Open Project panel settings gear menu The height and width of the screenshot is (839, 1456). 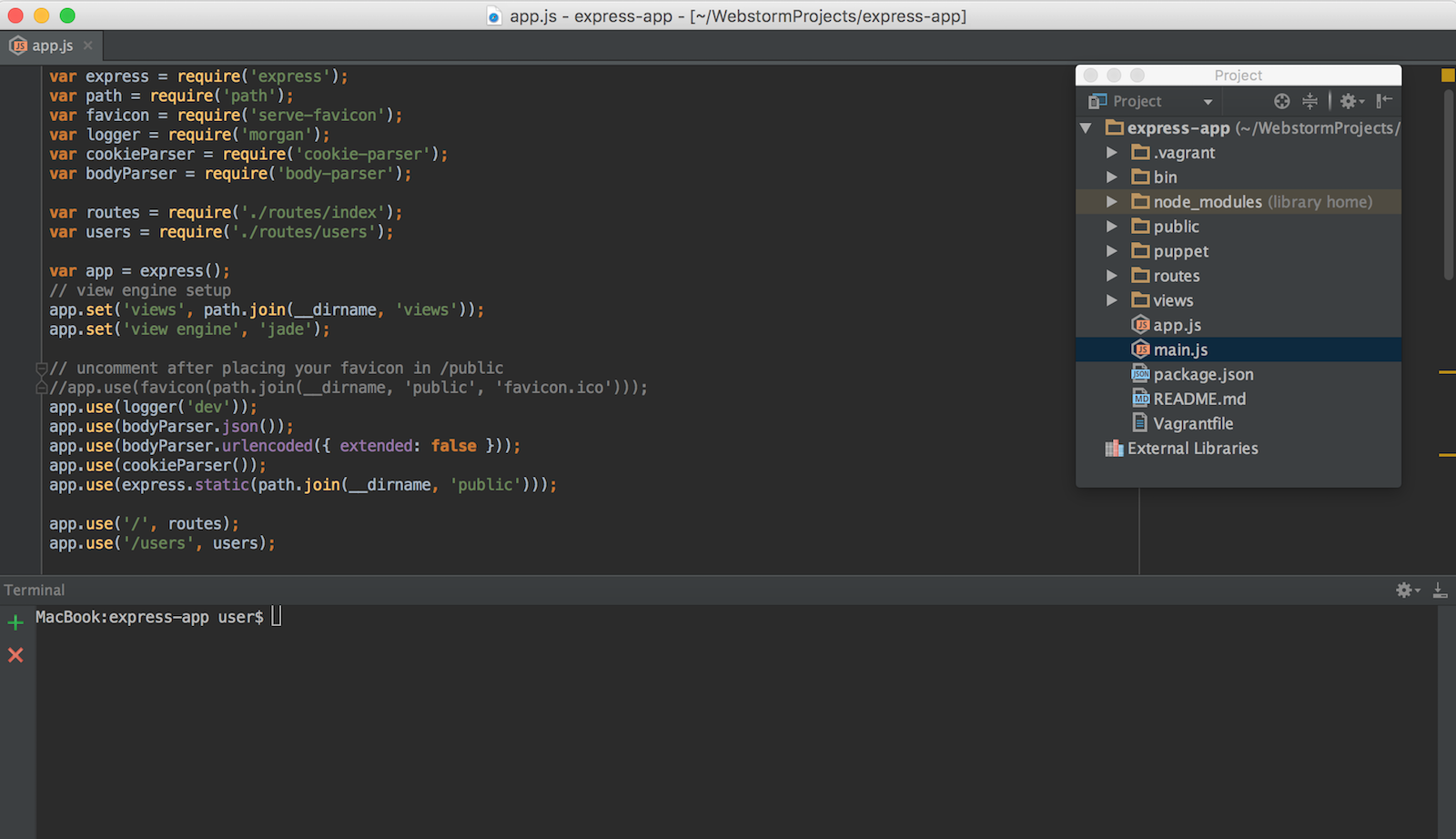pyautogui.click(x=1350, y=101)
